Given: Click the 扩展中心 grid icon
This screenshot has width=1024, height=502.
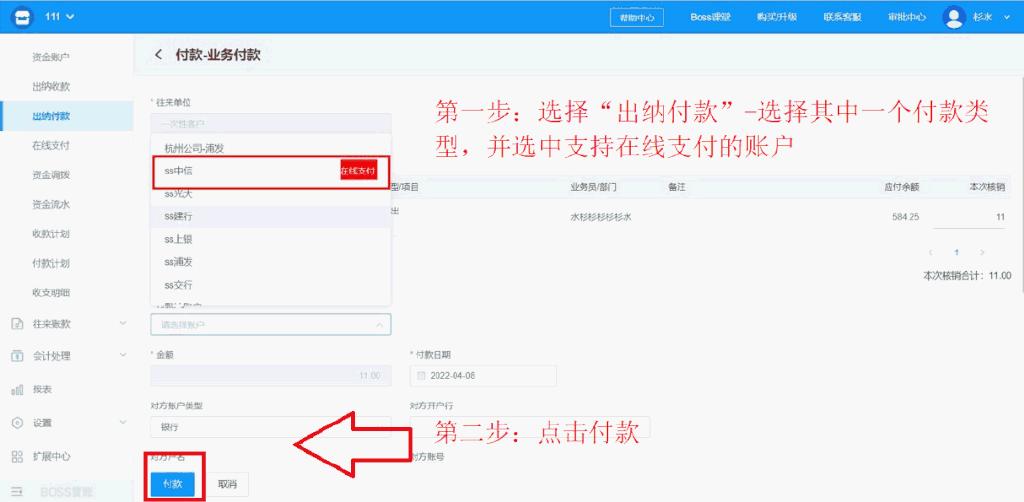Looking at the screenshot, I should click(18, 456).
